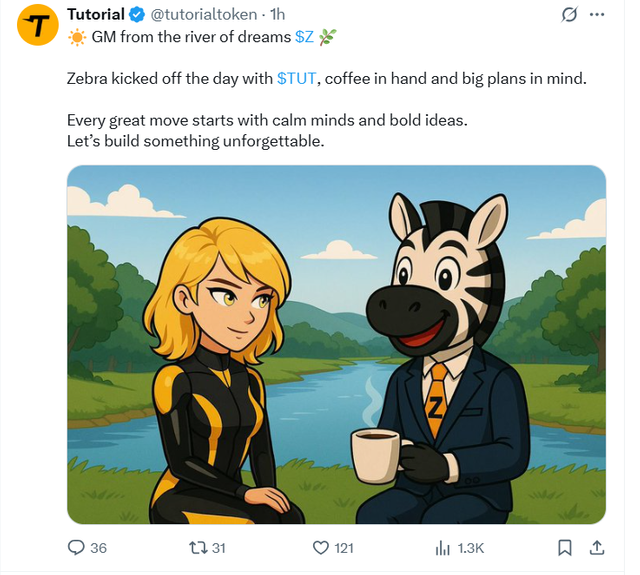Open the three-dot more options menu
The image size is (640, 575).
click(597, 15)
